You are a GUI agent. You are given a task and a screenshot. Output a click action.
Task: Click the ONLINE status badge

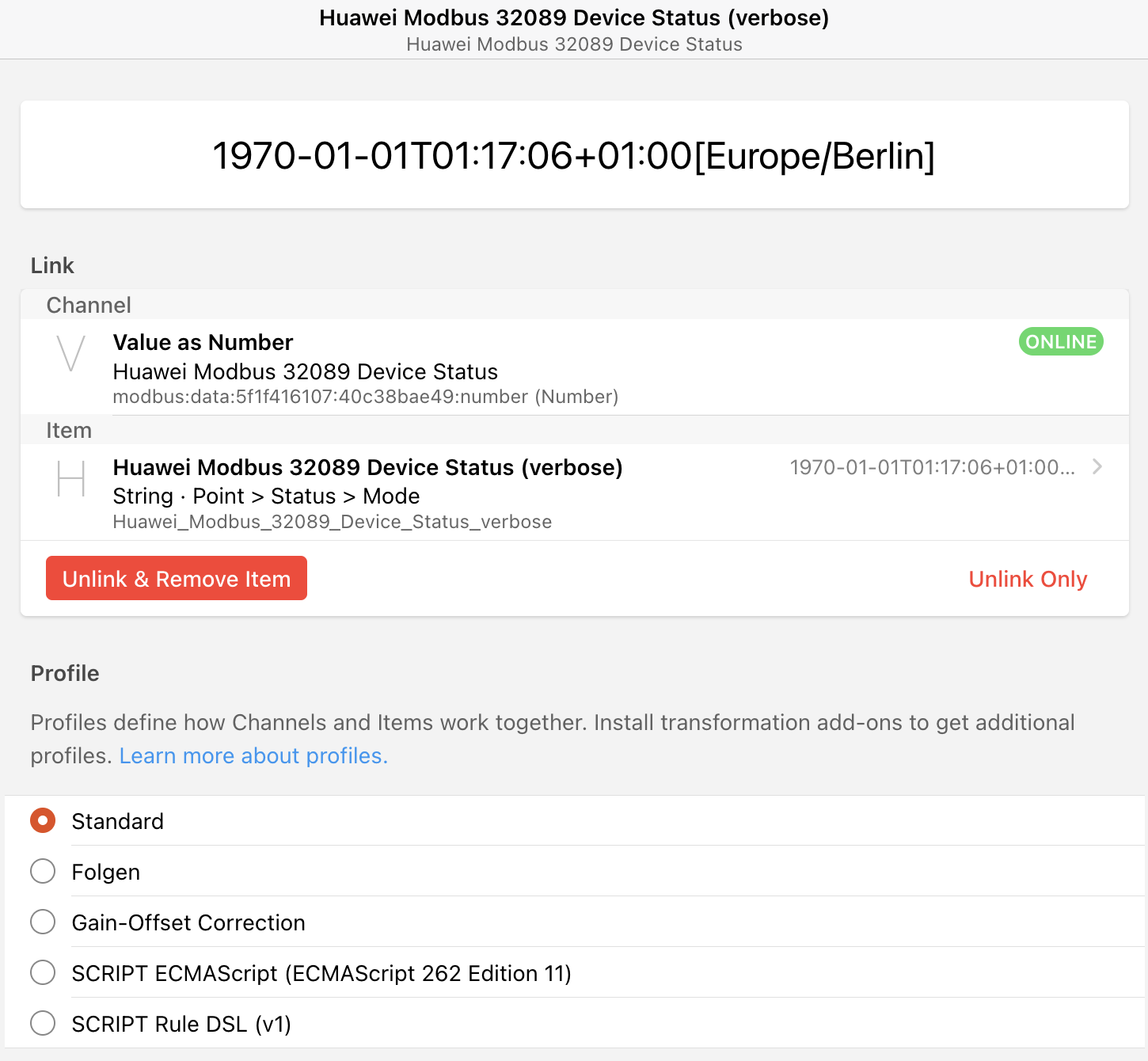1061,341
